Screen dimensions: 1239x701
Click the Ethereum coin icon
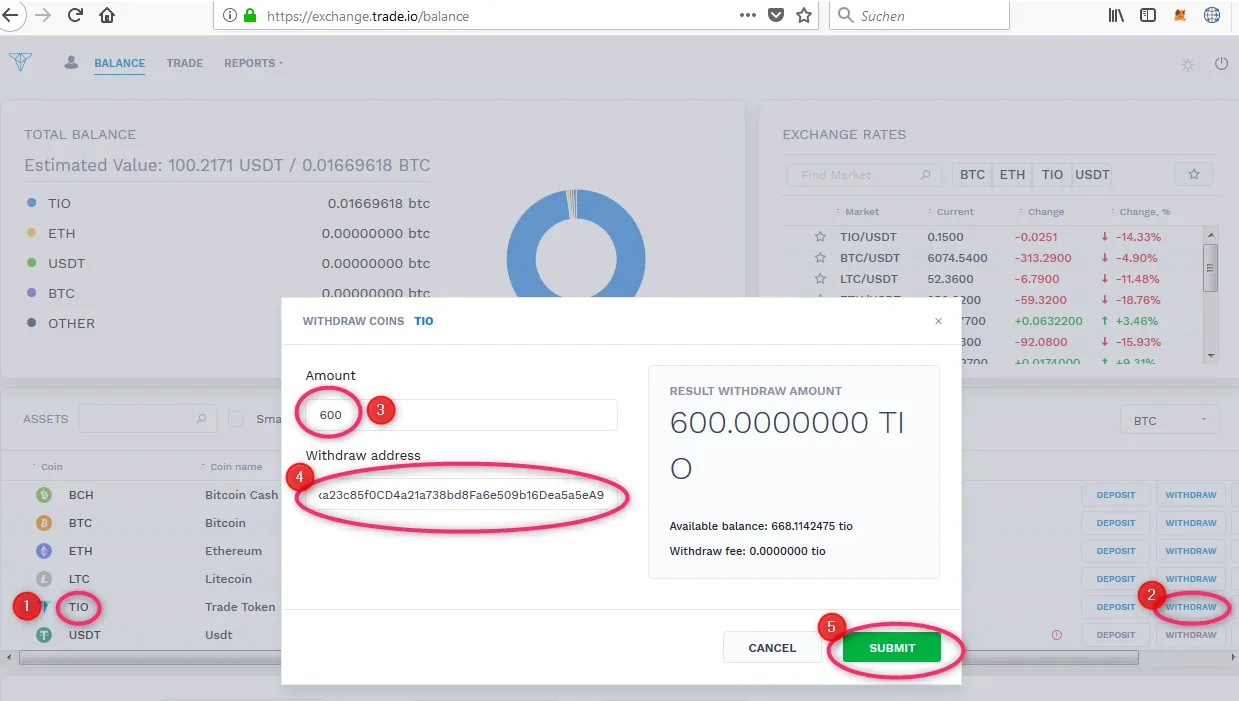tap(43, 551)
